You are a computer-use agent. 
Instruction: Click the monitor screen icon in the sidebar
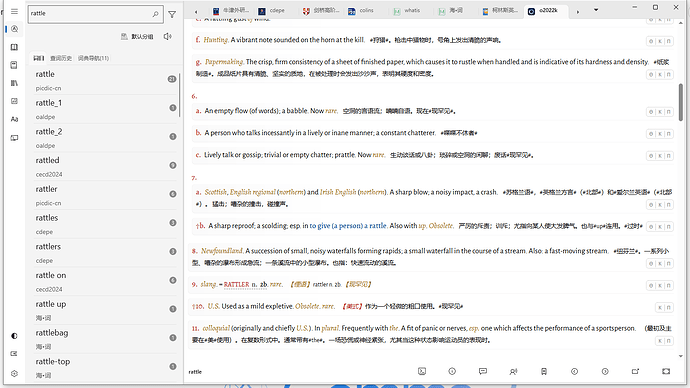[14, 138]
